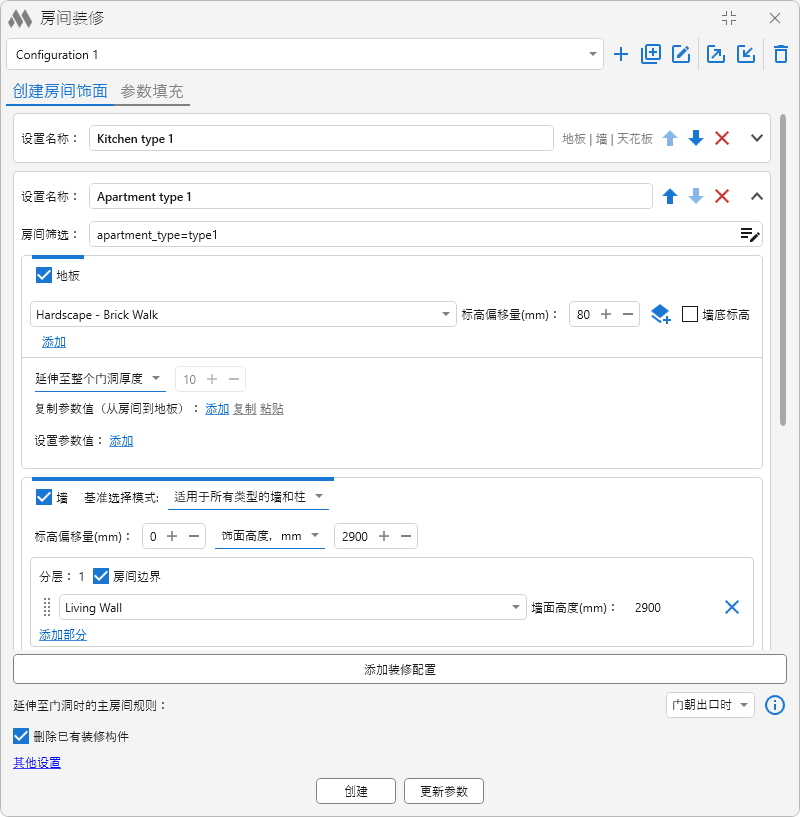Click the 更新参数 button
800x817 pixels.
point(444,791)
